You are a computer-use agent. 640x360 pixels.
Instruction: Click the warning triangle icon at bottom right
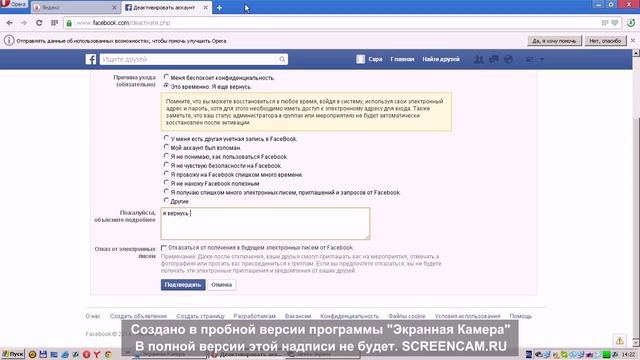click(x=620, y=340)
